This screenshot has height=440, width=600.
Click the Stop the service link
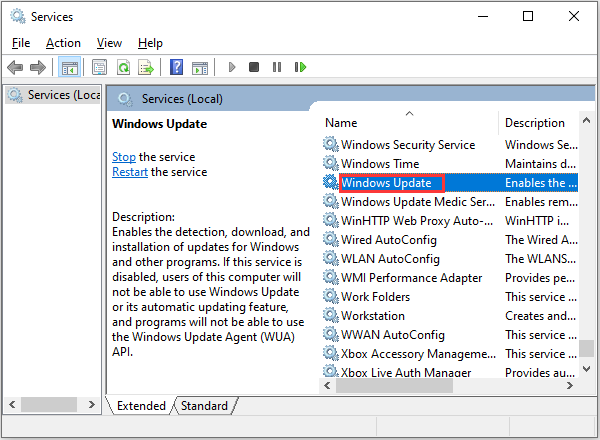(124, 157)
